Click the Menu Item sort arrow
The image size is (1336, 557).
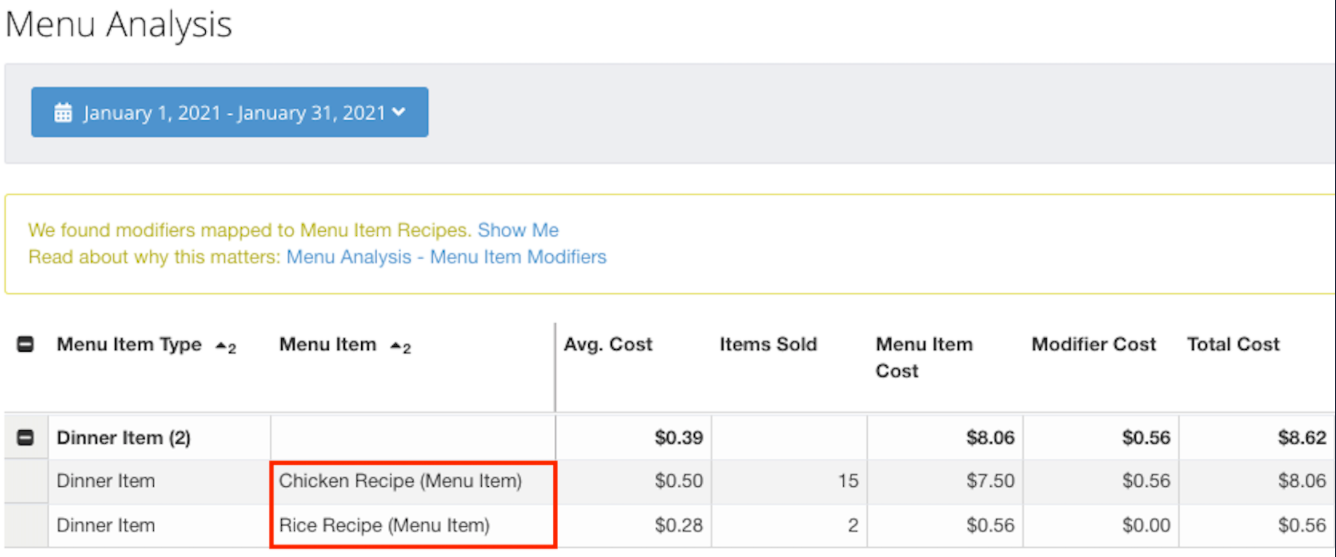click(399, 346)
